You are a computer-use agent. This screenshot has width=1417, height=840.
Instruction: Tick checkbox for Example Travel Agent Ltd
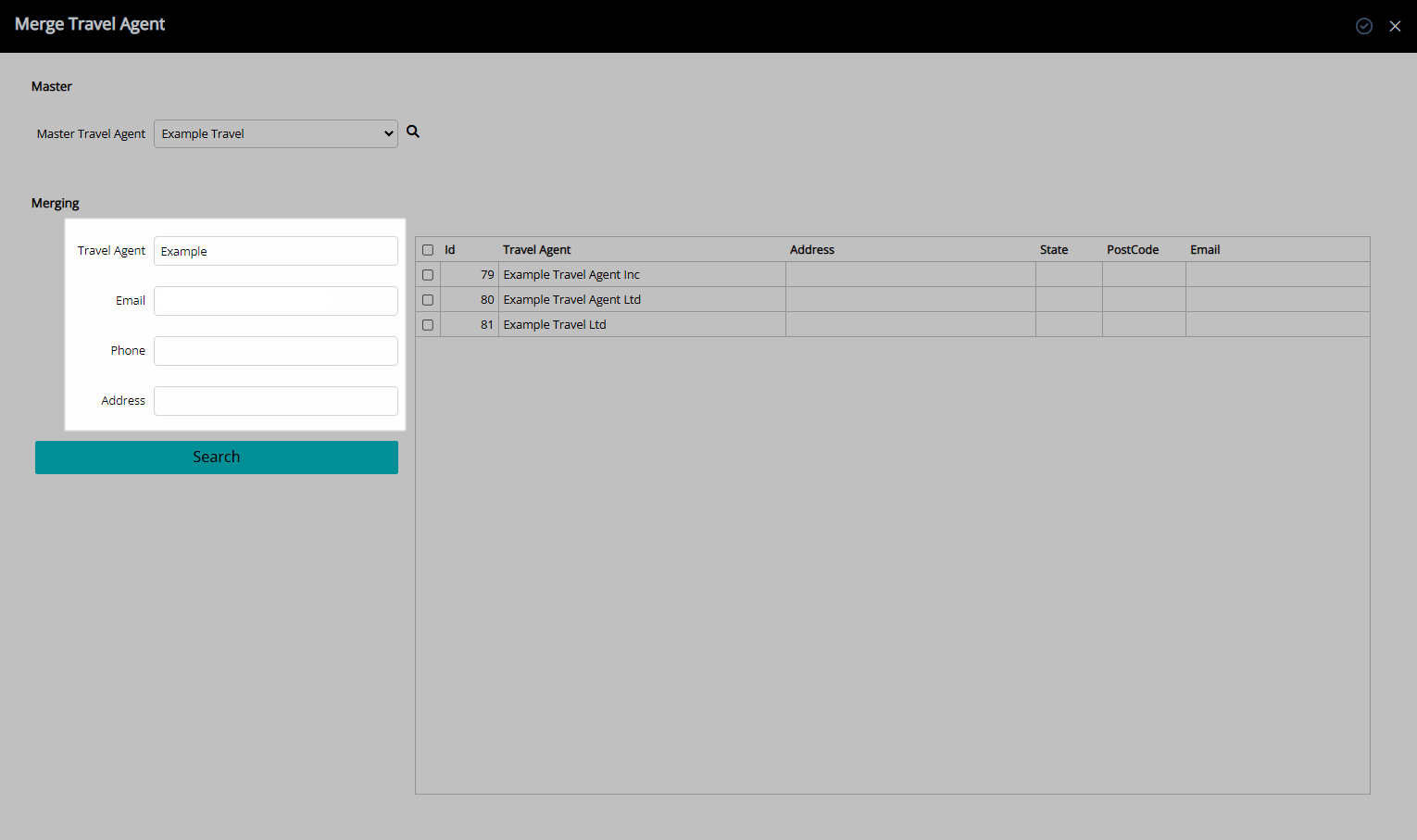point(428,300)
